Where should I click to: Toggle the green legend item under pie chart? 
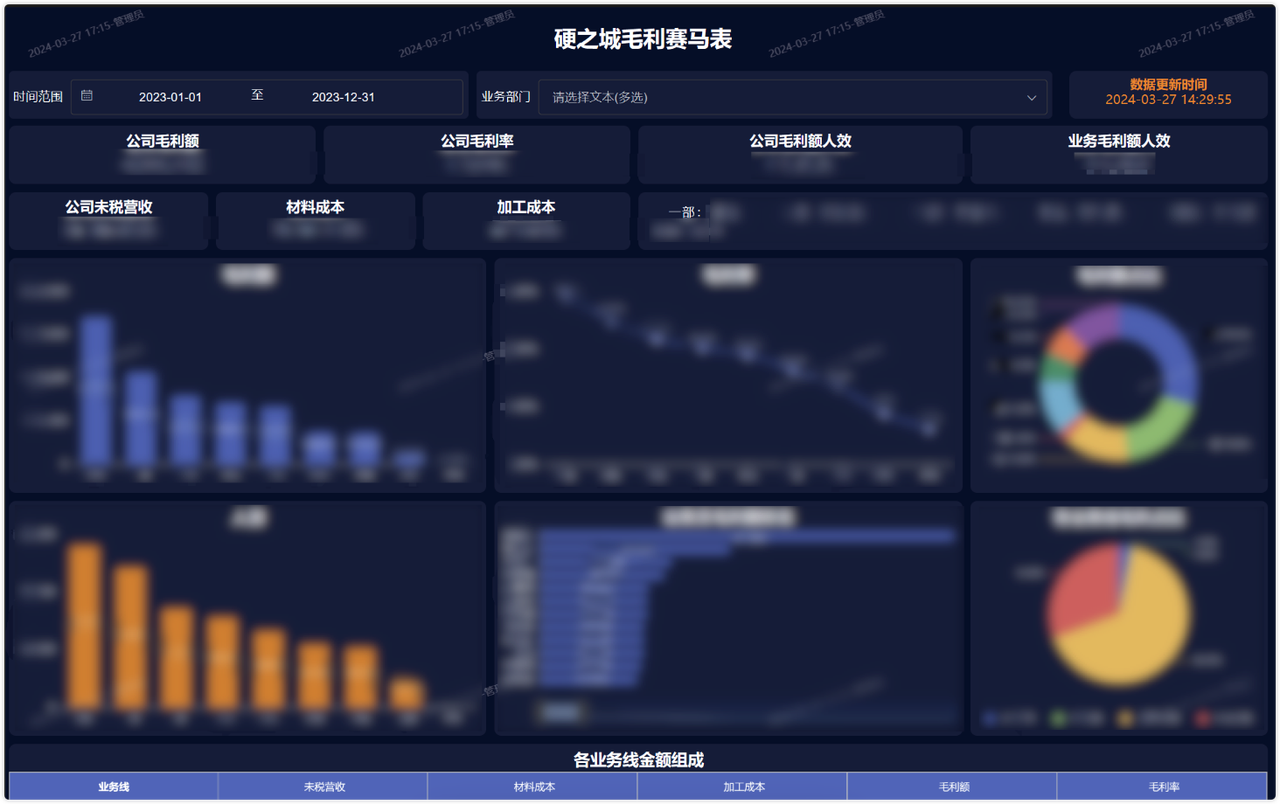1059,718
